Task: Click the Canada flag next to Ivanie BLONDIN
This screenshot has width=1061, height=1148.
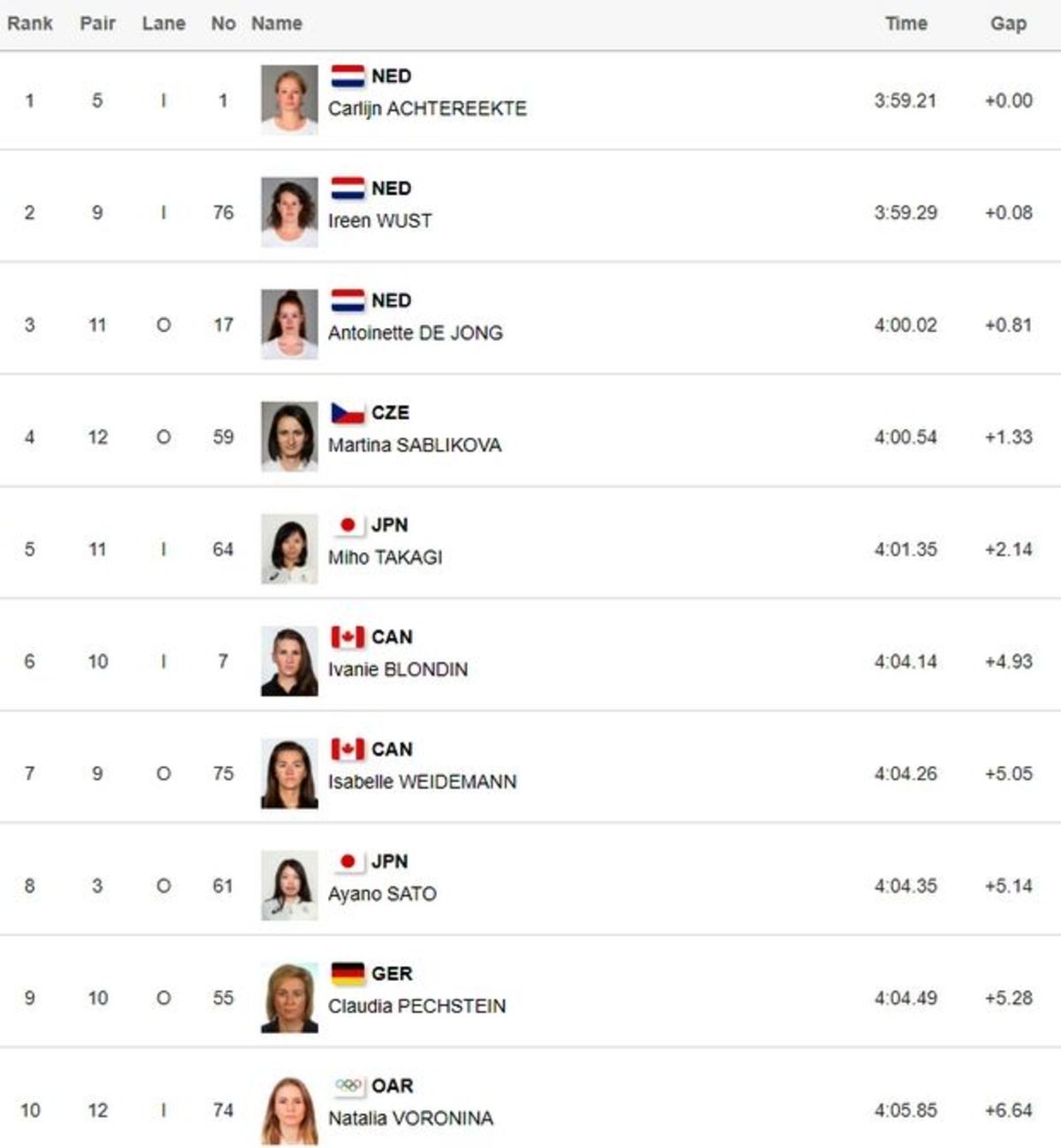Action: (x=347, y=637)
